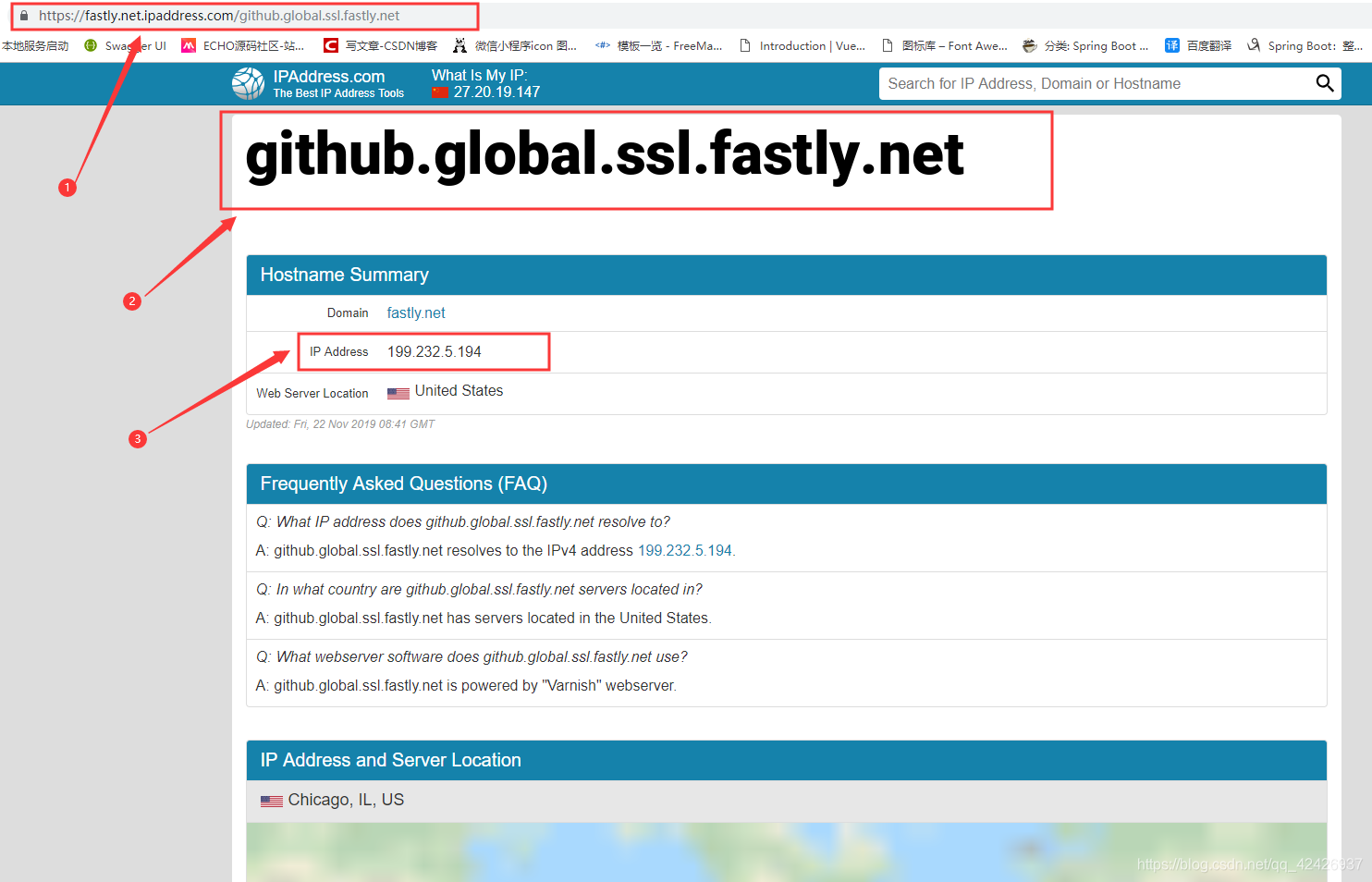Click the IPAddress.com globe logo
1372x882 pixels.
(248, 84)
